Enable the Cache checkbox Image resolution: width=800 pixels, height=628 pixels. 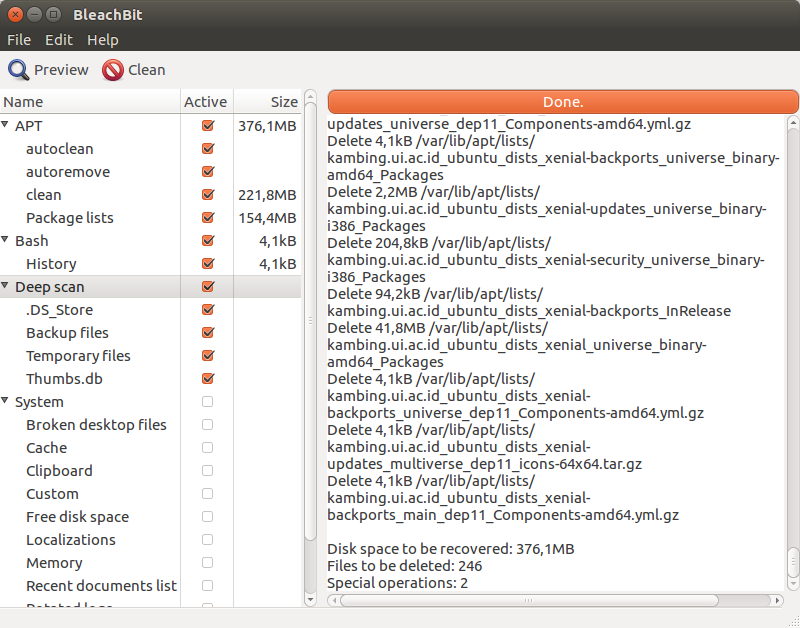pyautogui.click(x=207, y=447)
